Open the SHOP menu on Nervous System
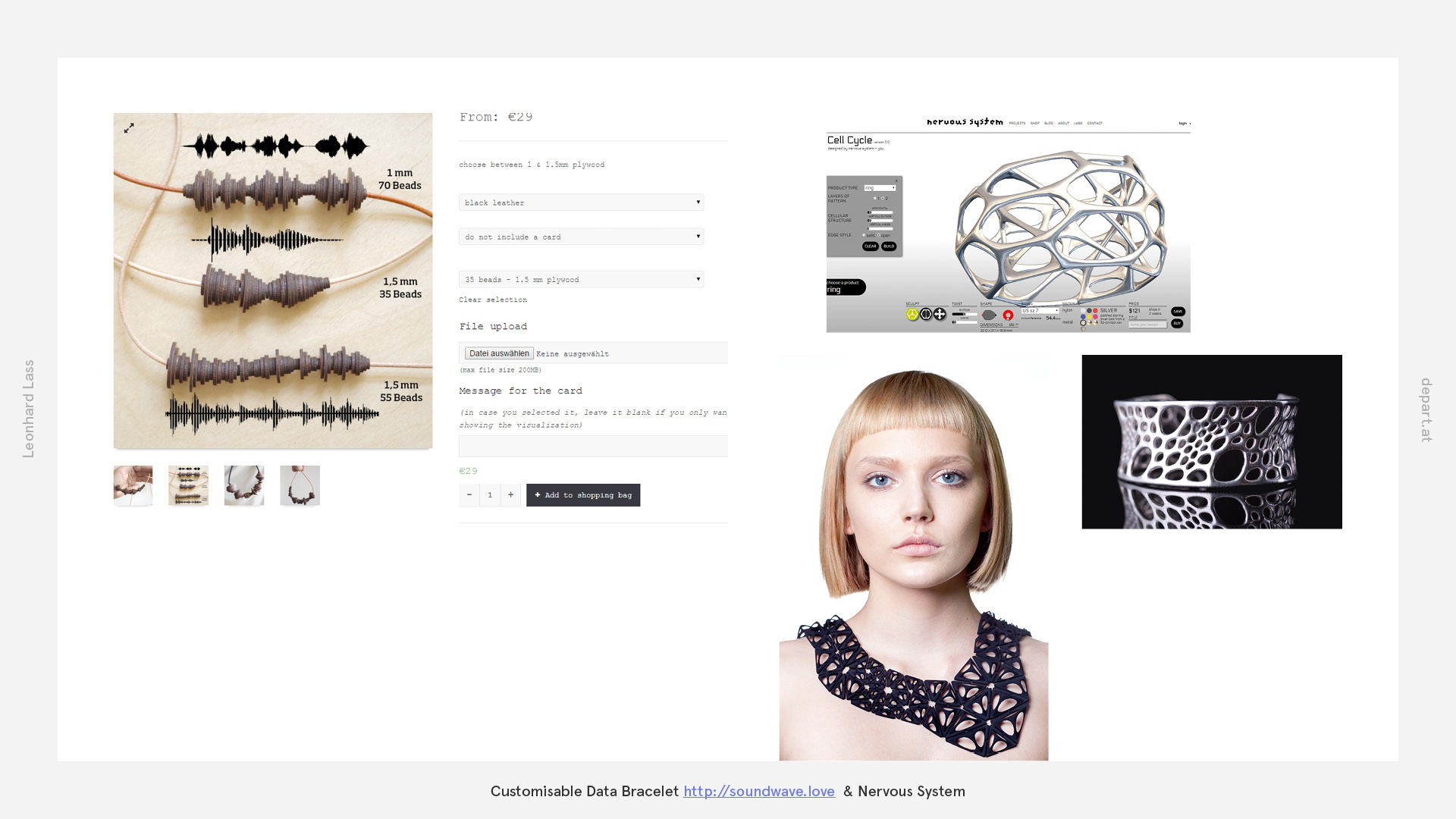Screen dimensions: 1456x819 (x=1034, y=123)
